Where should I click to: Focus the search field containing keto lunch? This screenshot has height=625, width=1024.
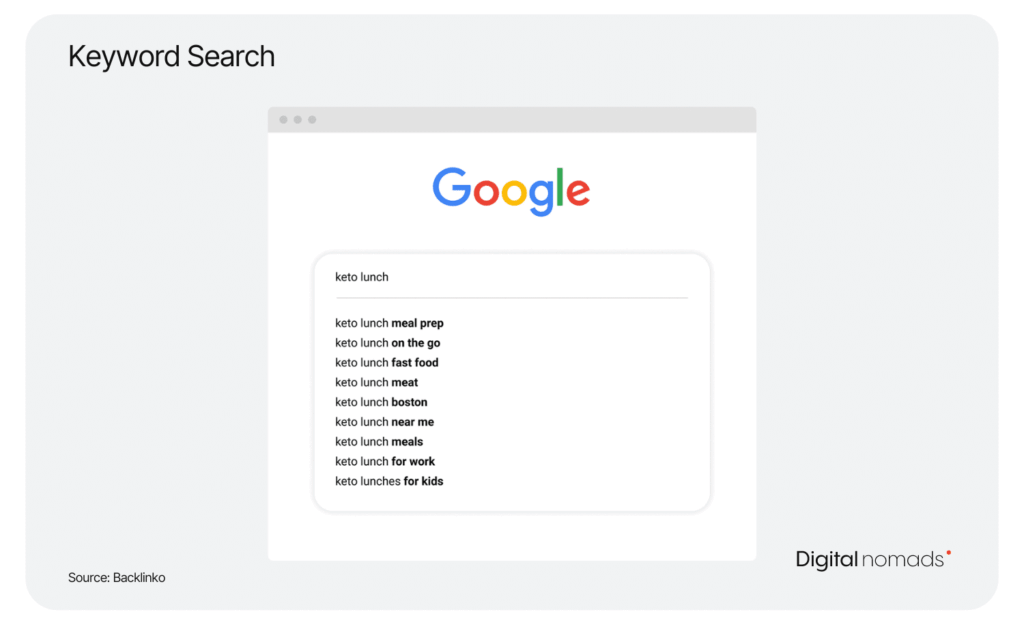click(511, 277)
